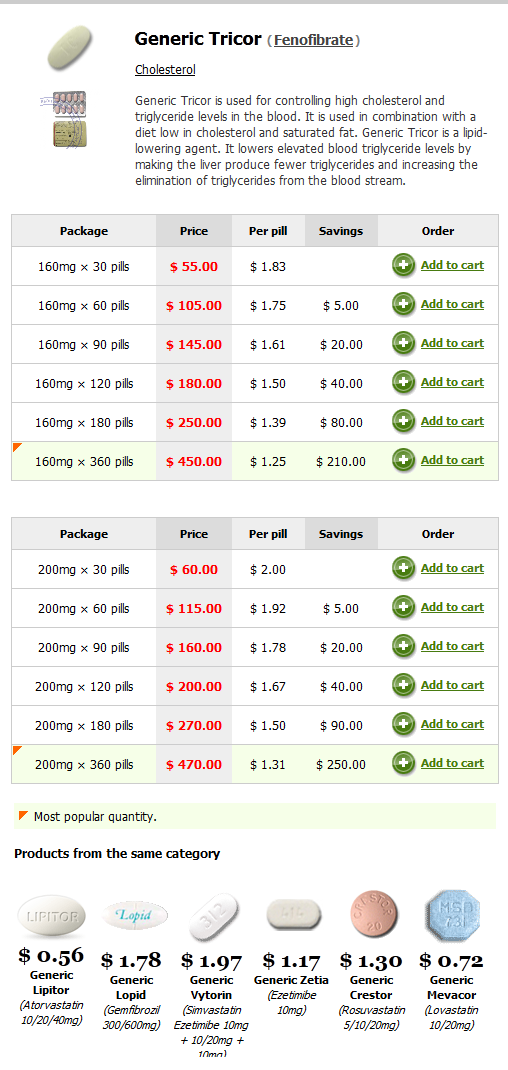
Task: Open the Generic Lipitor pill image
Action: 51,916
